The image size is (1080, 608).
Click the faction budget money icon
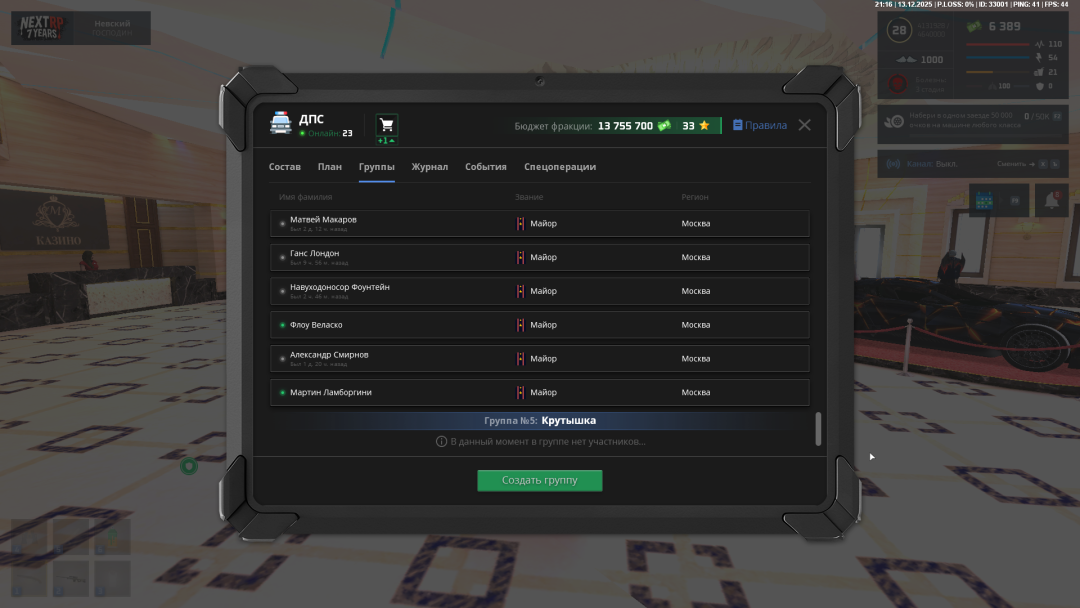[x=664, y=126]
